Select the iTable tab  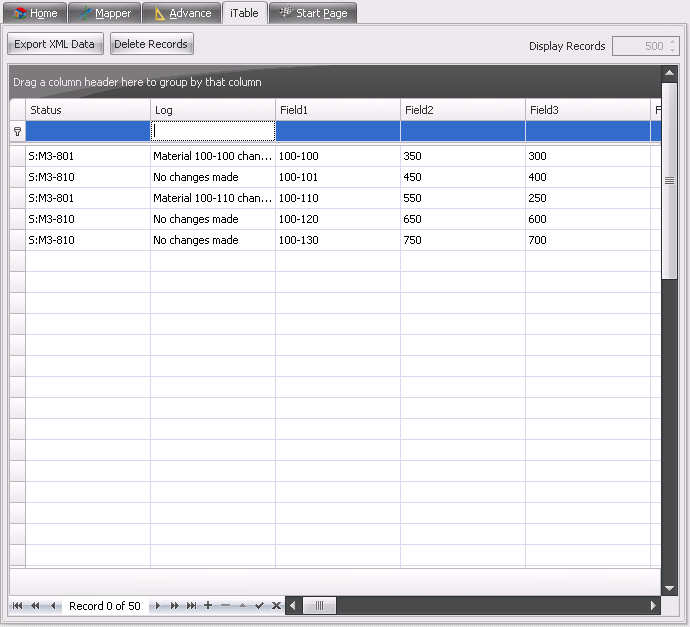point(244,13)
